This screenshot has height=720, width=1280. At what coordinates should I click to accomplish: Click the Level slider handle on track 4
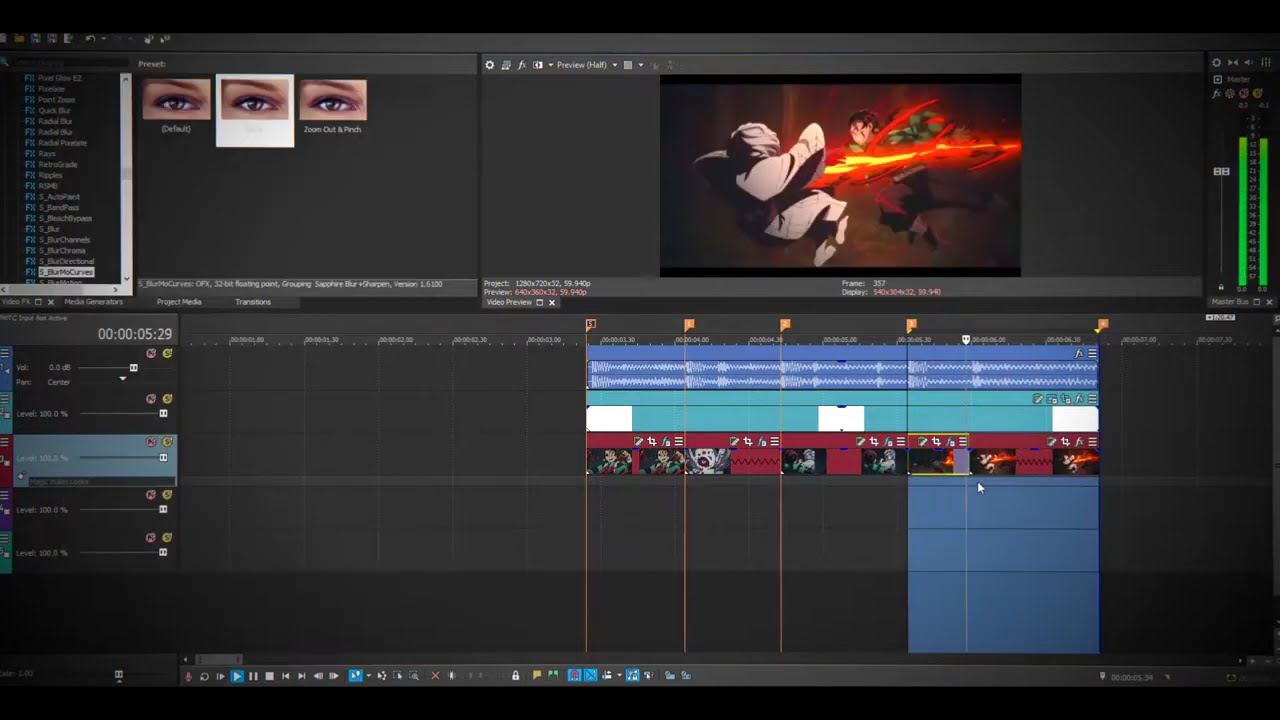pos(163,510)
